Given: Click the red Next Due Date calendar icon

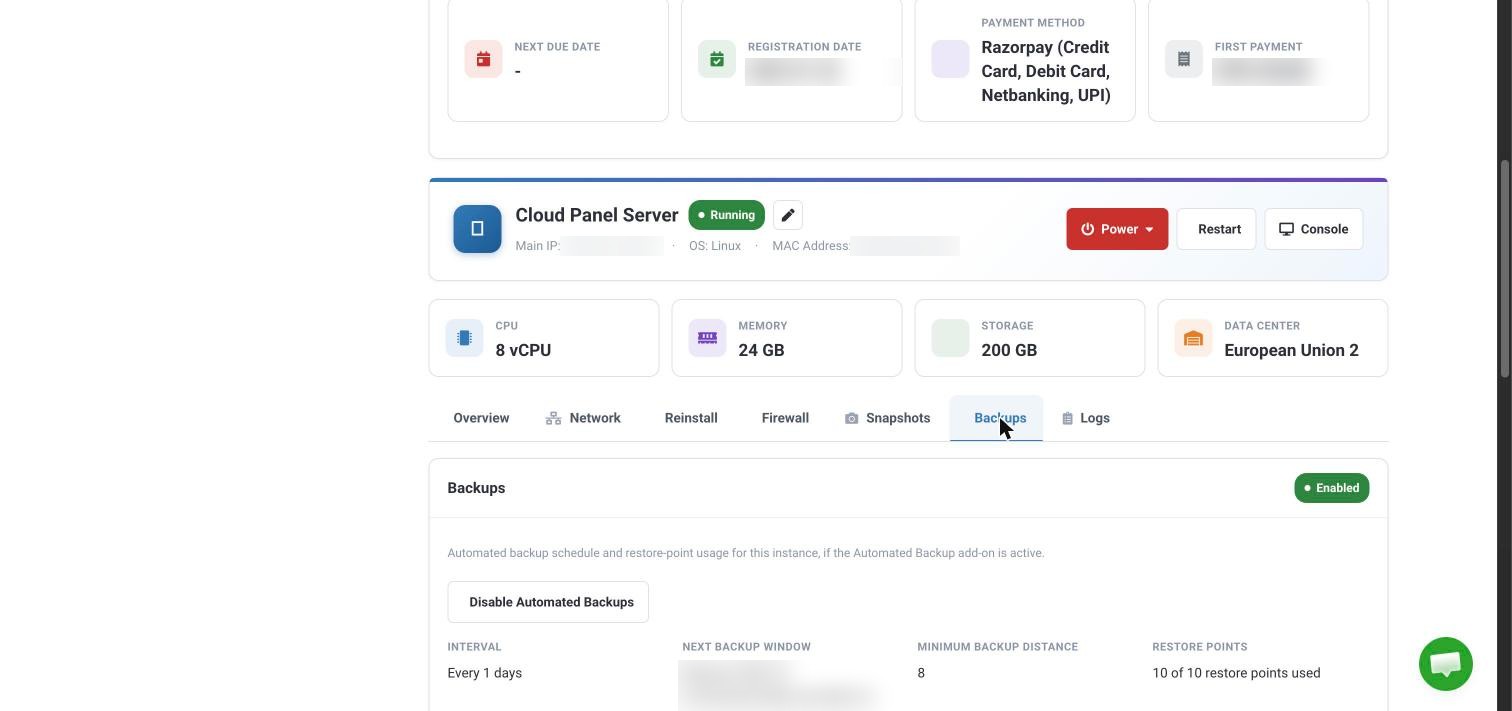Looking at the screenshot, I should pos(483,59).
